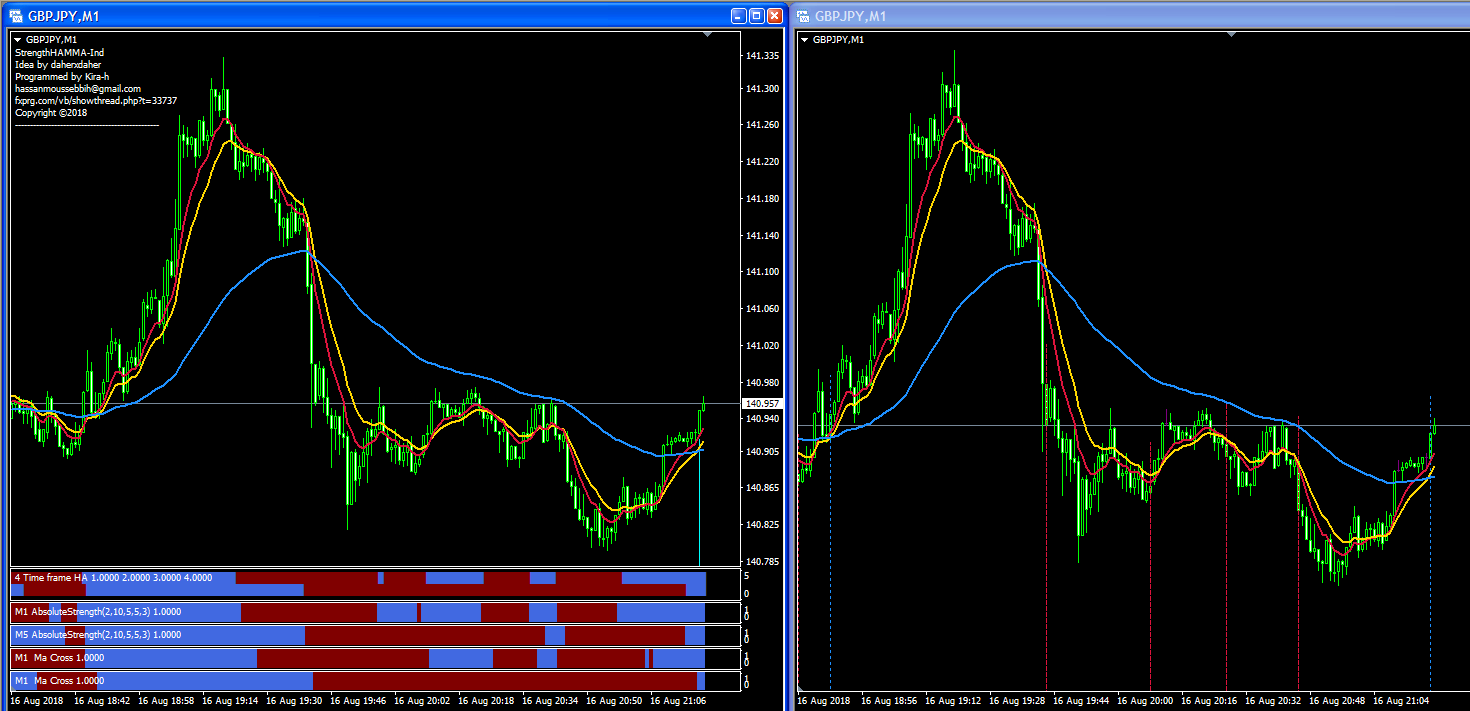Select the M1 AbsoluteStrength indicator label

click(97, 611)
